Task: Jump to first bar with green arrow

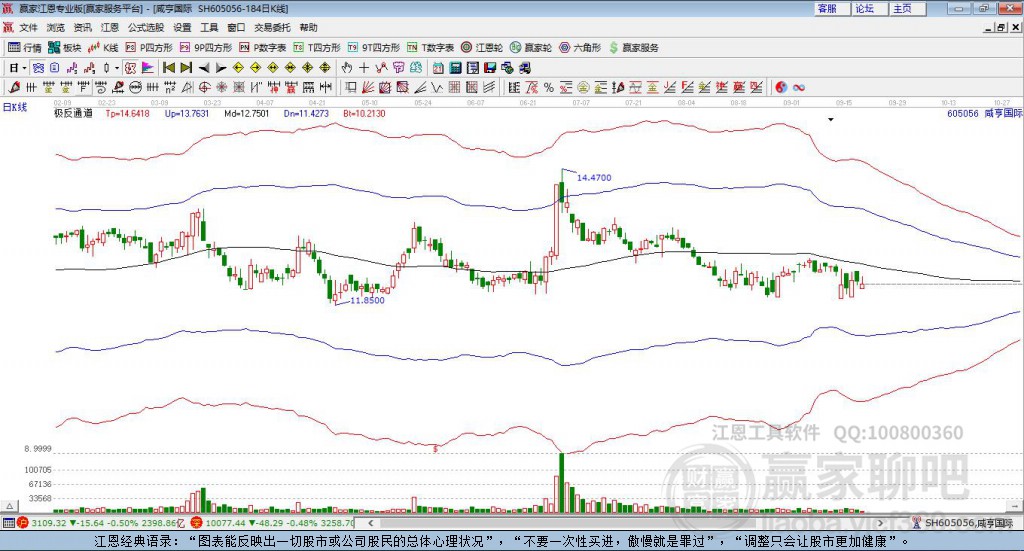Action: [x=169, y=68]
